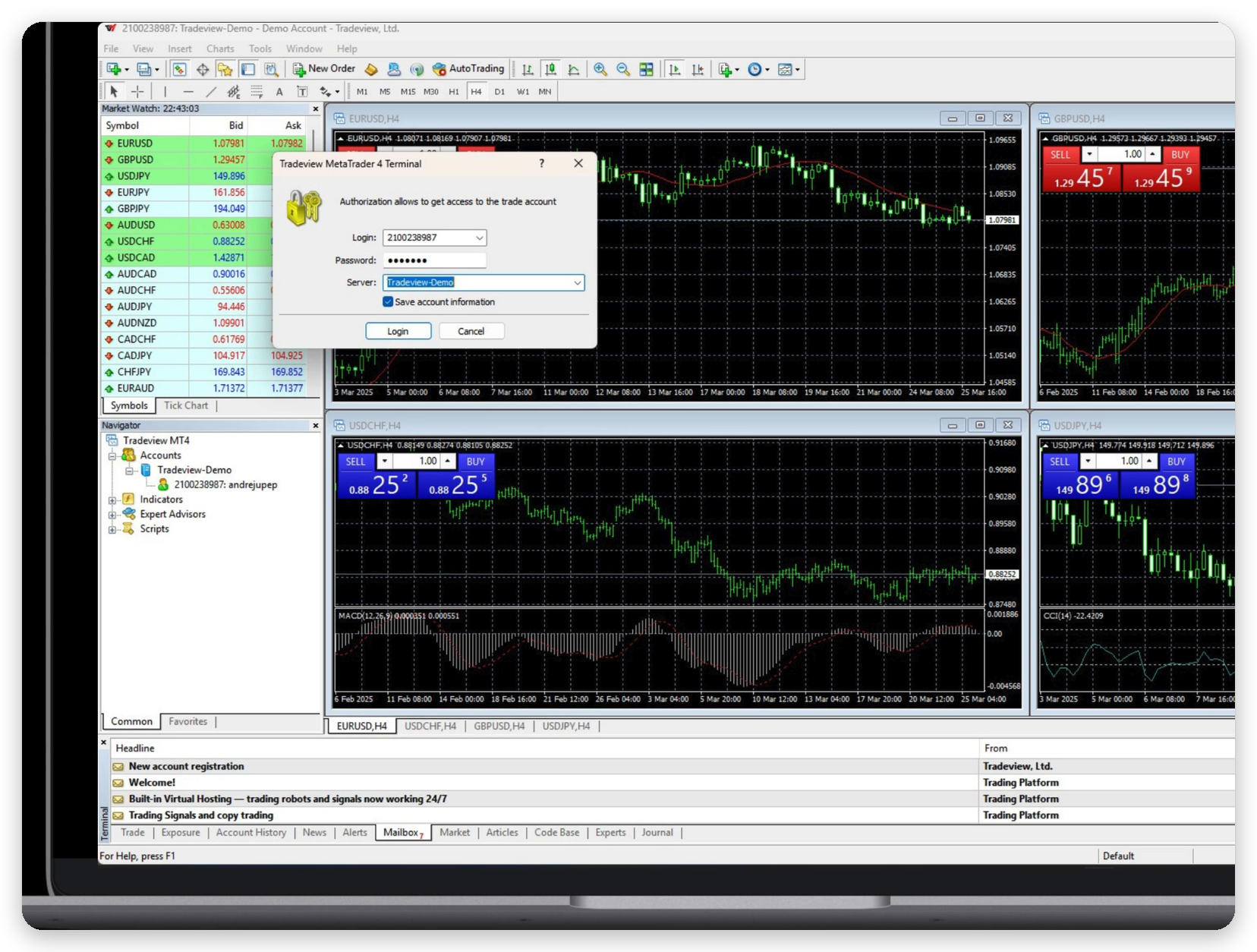Select the Bar Chart icon
Viewport: 1257px width, 952px height.
pos(528,69)
